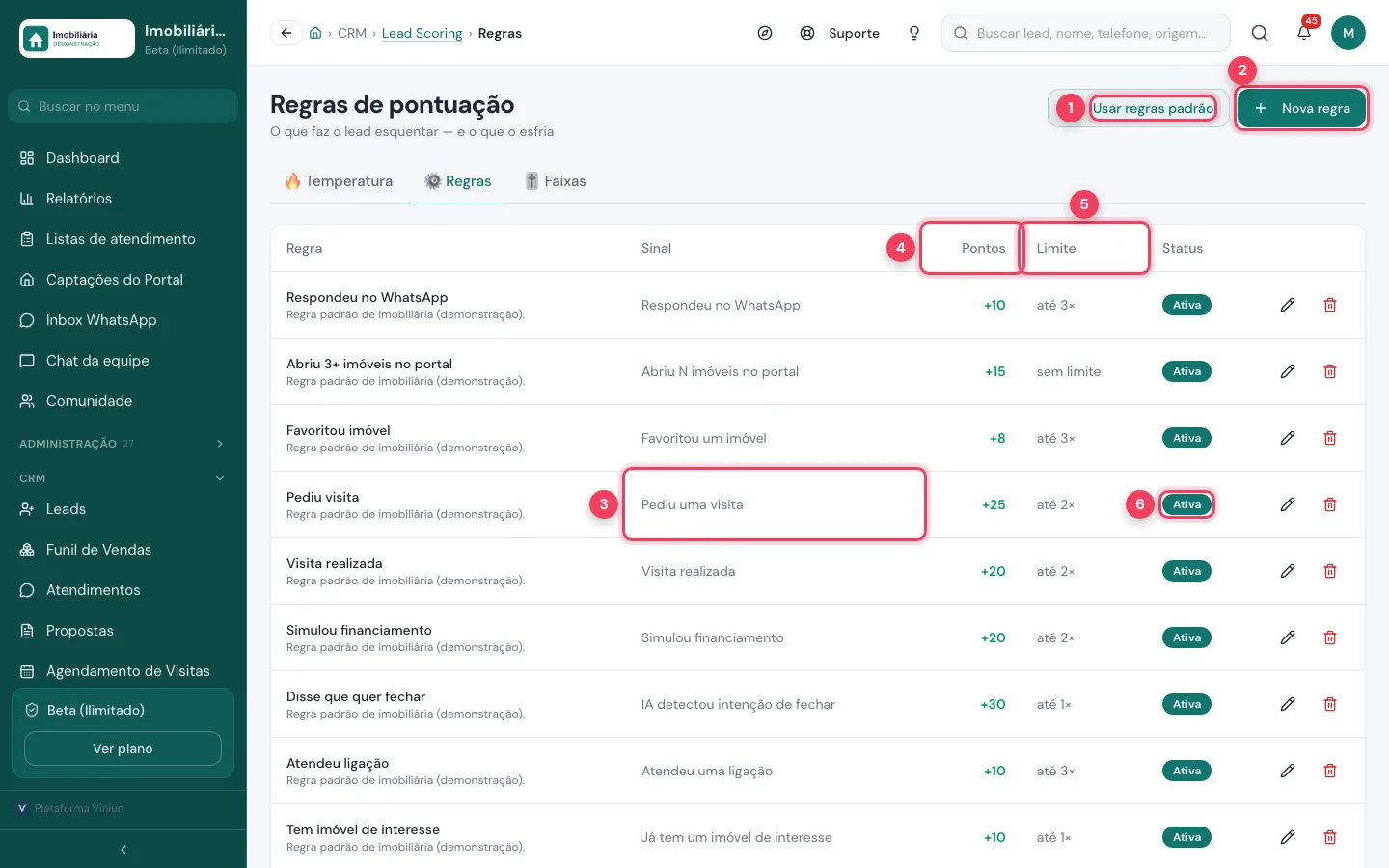1389x868 pixels.
Task: Delete the Favoritou imóvel rule
Action: tap(1330, 438)
